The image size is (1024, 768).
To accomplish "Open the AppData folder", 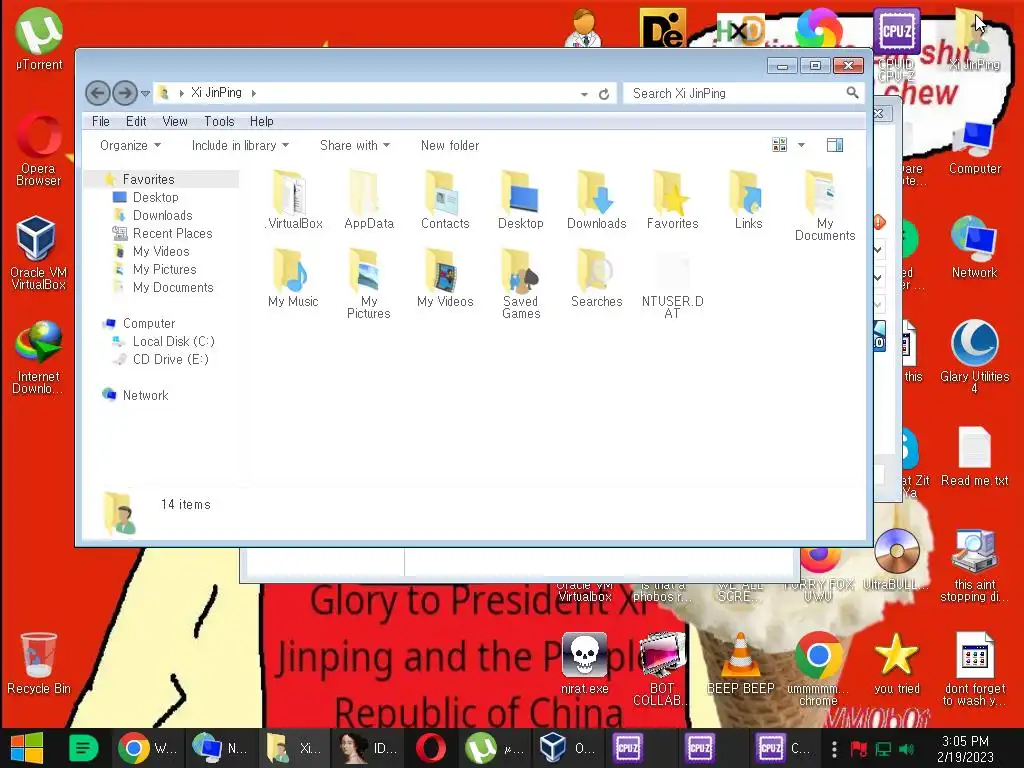I will [x=369, y=199].
